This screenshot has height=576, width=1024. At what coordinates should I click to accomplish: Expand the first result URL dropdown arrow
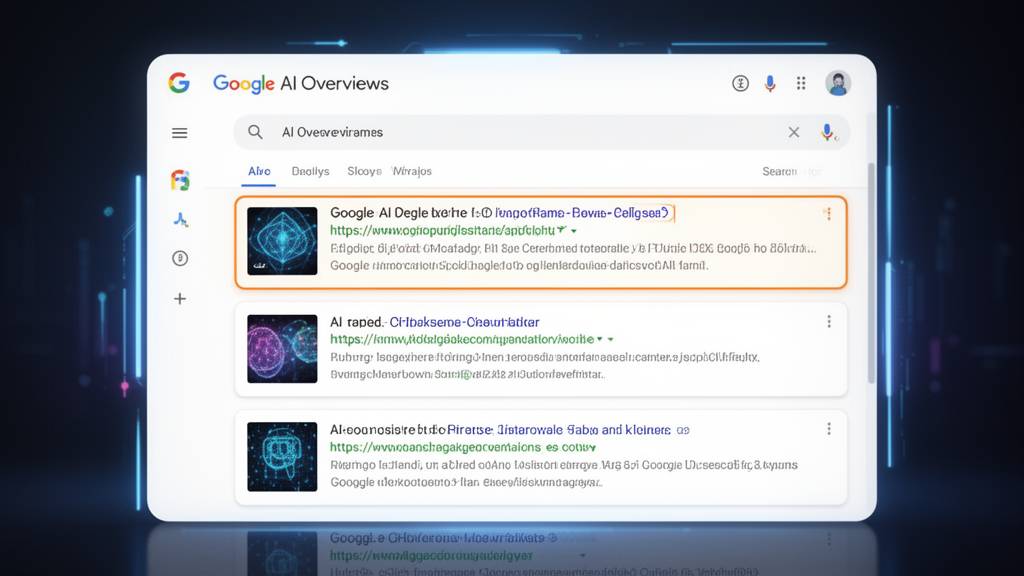click(574, 231)
